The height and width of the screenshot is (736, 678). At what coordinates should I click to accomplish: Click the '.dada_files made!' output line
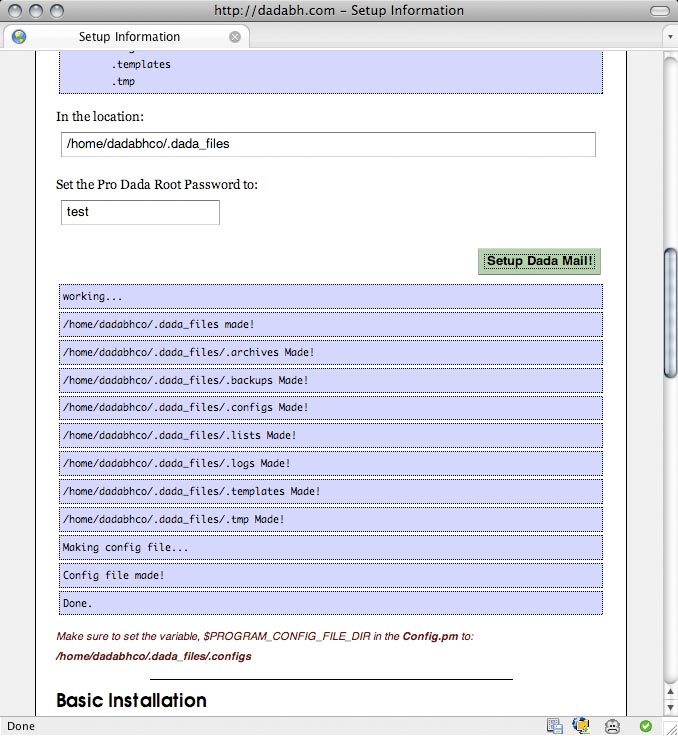point(331,324)
